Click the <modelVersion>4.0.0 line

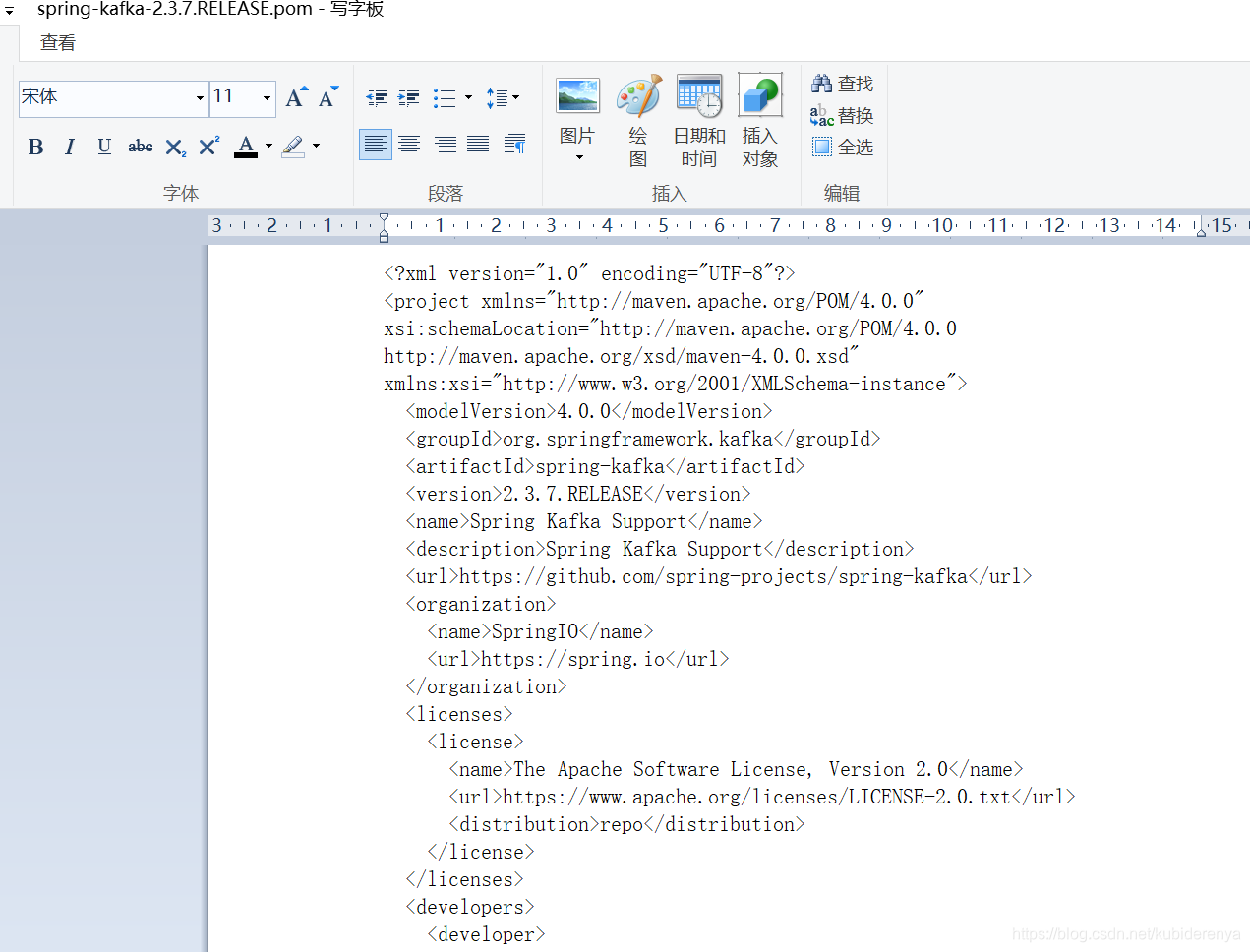(589, 411)
